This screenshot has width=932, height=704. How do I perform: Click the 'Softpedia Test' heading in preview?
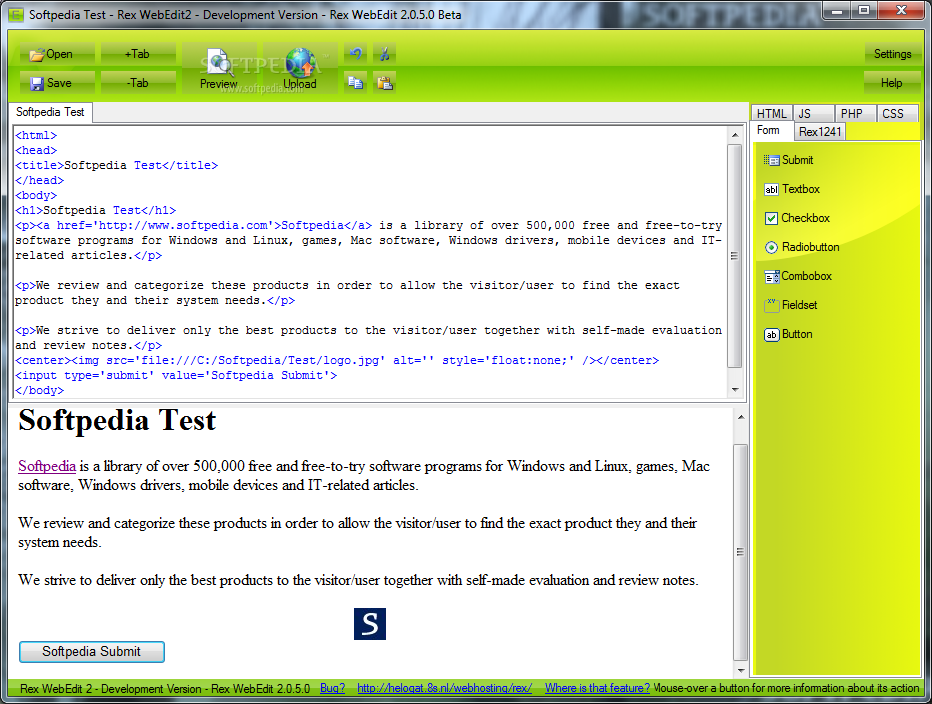pyautogui.click(x=117, y=420)
